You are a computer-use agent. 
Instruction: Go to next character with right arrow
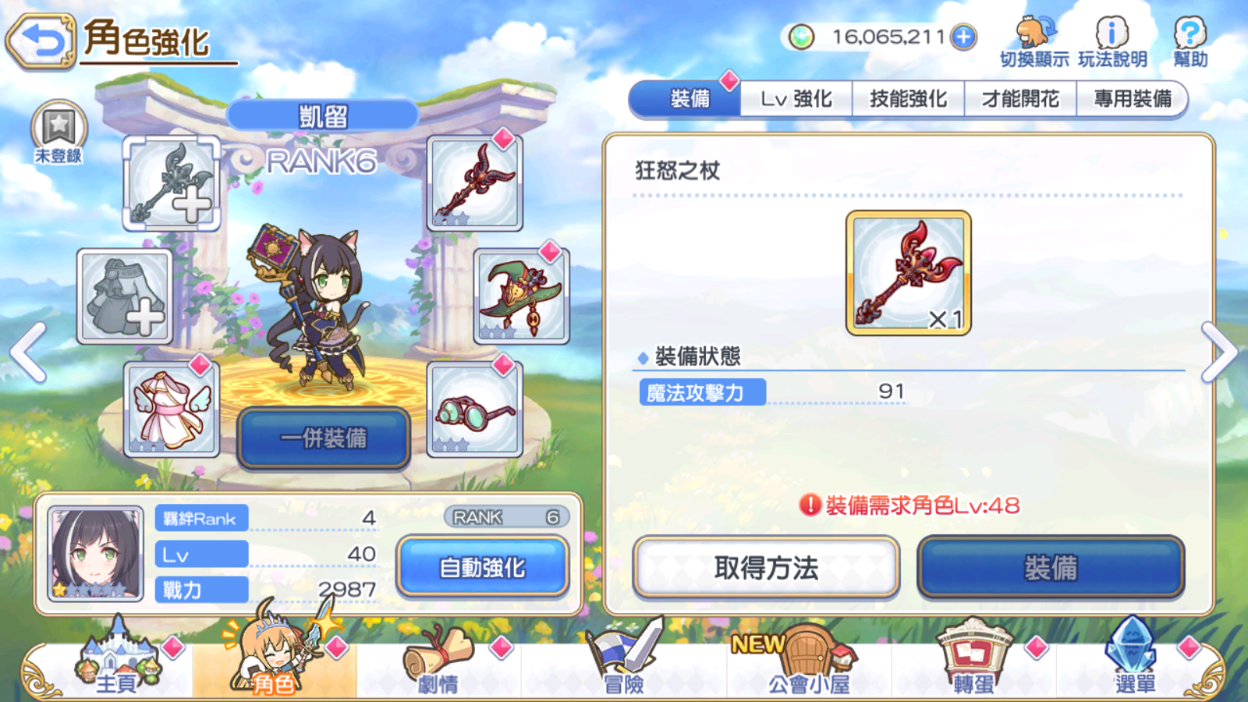point(1220,352)
